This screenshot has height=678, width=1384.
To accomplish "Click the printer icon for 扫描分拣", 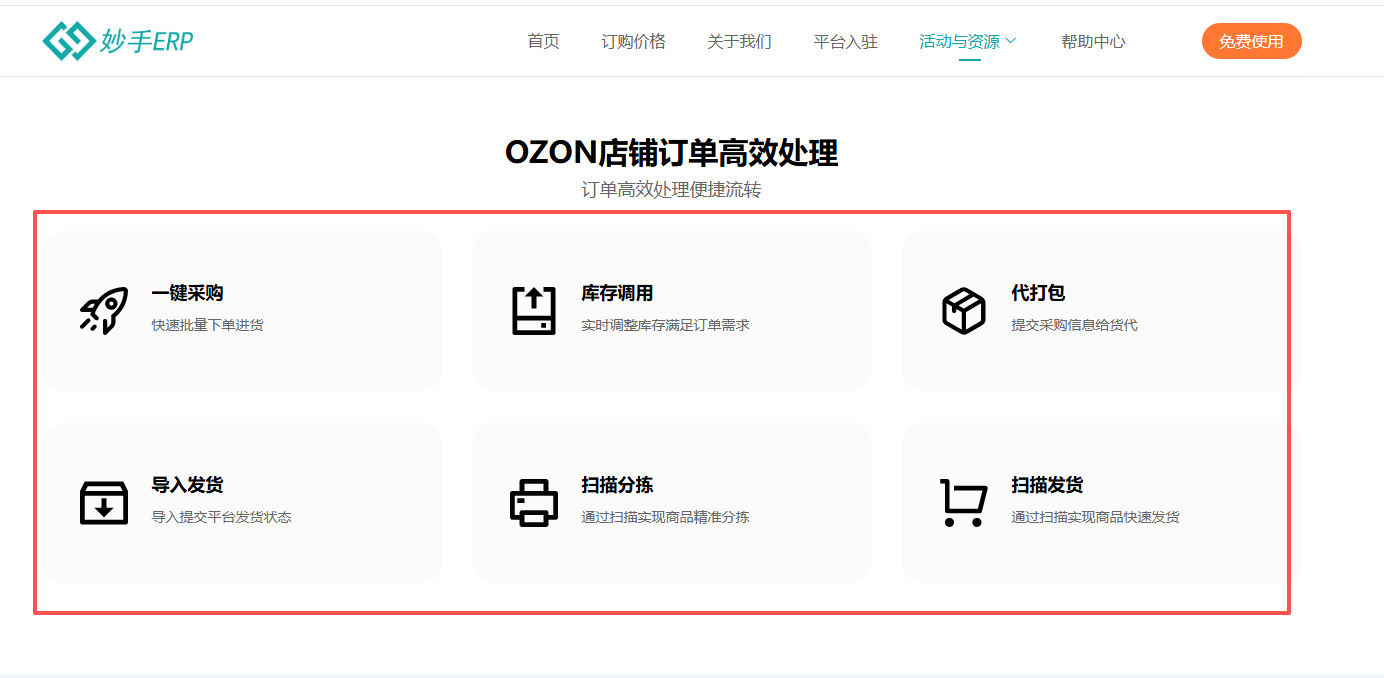I will pos(534,502).
